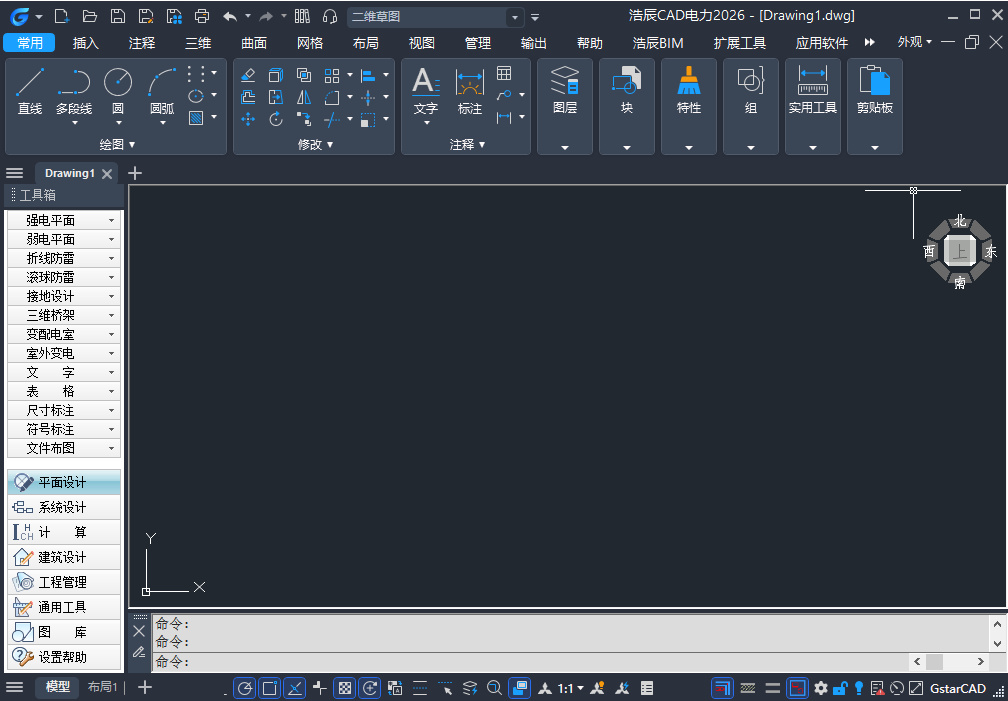The image size is (1008, 701).
Task: Click the move tool four-arrow icon
Action: 248,119
